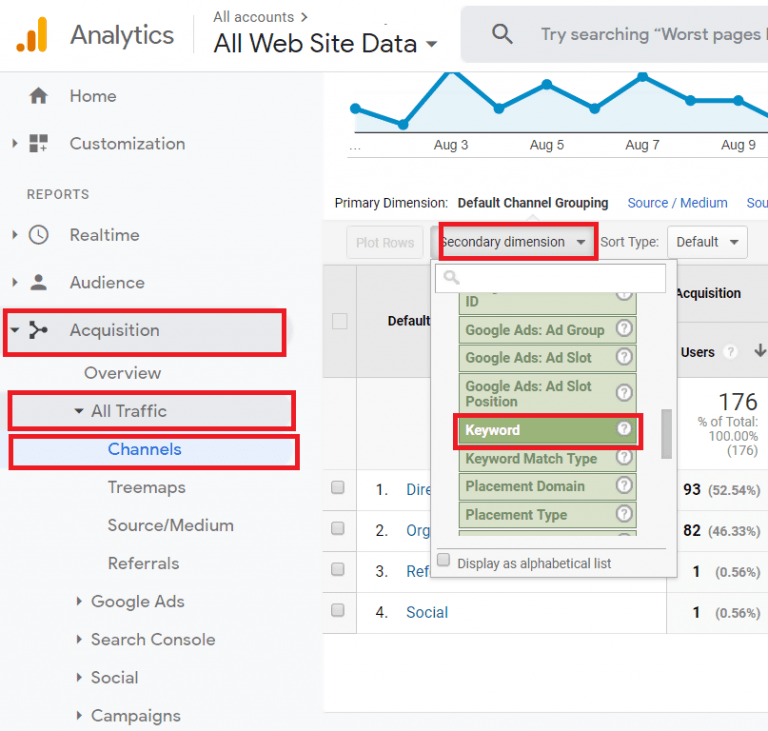Screen dimensions: 768x731
Task: Open the Secondary dimension dropdown
Action: [x=513, y=242]
